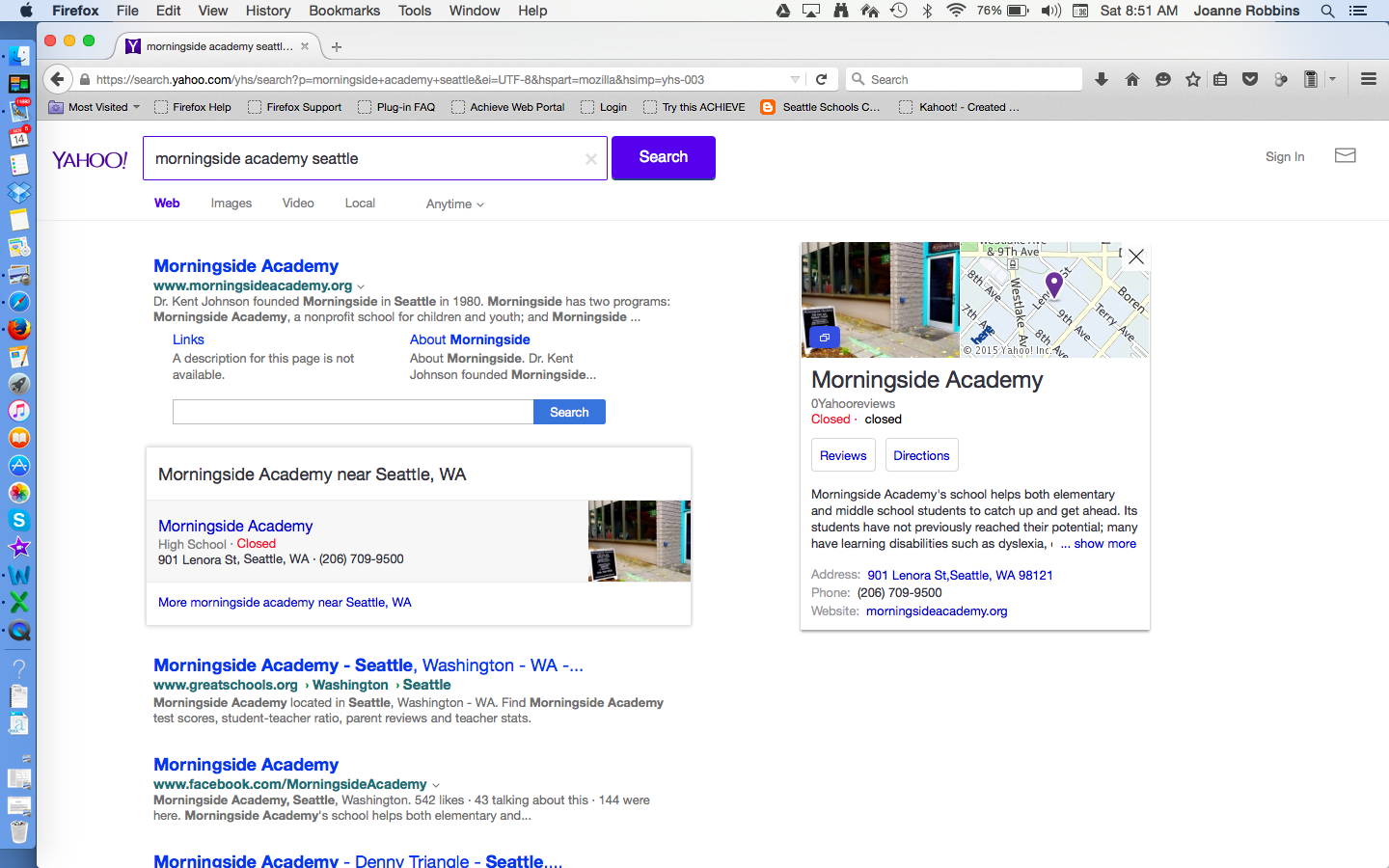
Task: Open the morningsideacademy.org website link
Action: (x=937, y=611)
